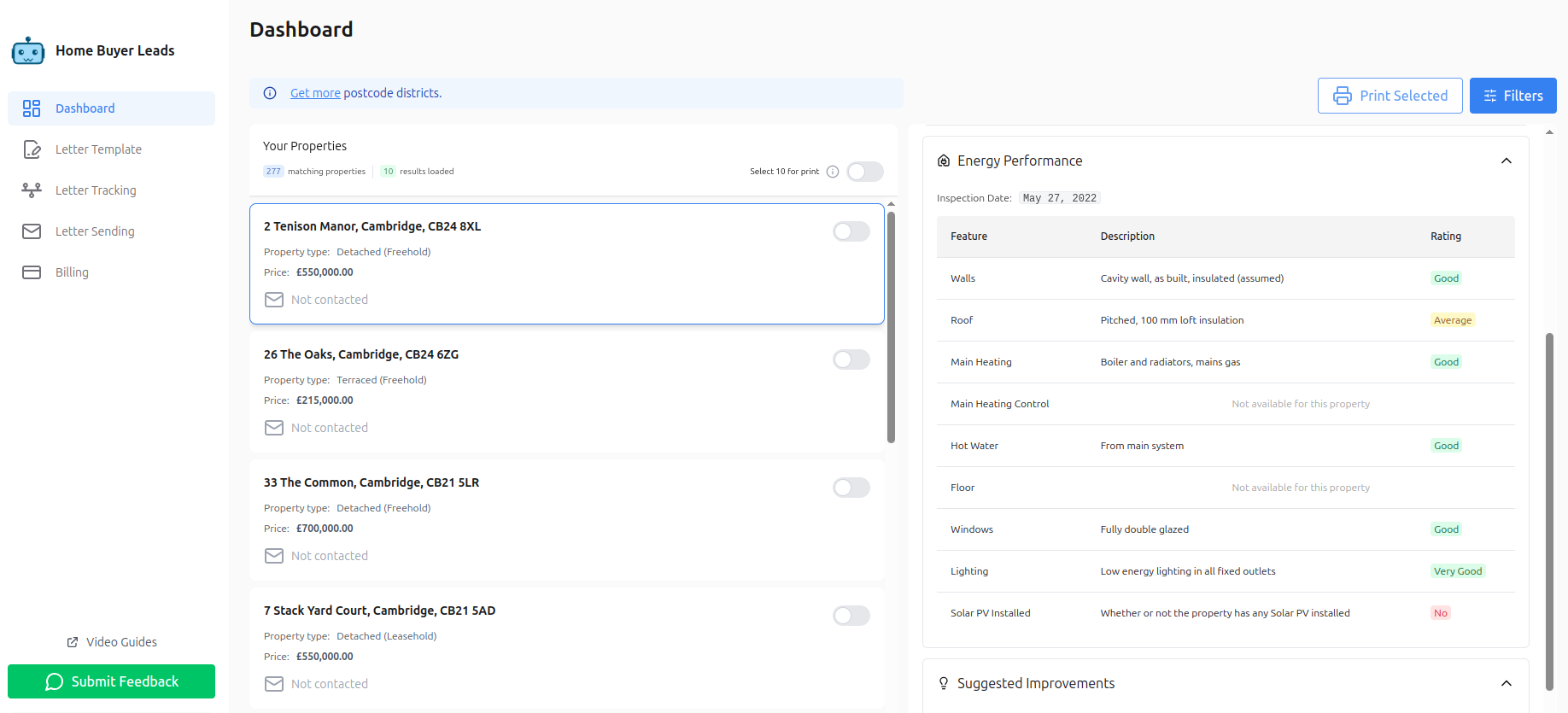Click the Hot Water Good rating badge
The width and height of the screenshot is (1568, 713).
tap(1446, 446)
